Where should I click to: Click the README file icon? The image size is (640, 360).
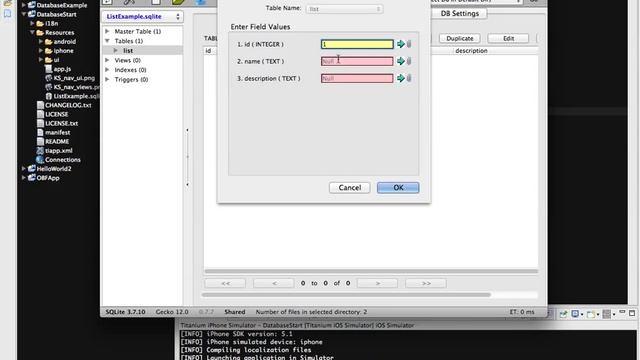point(40,142)
